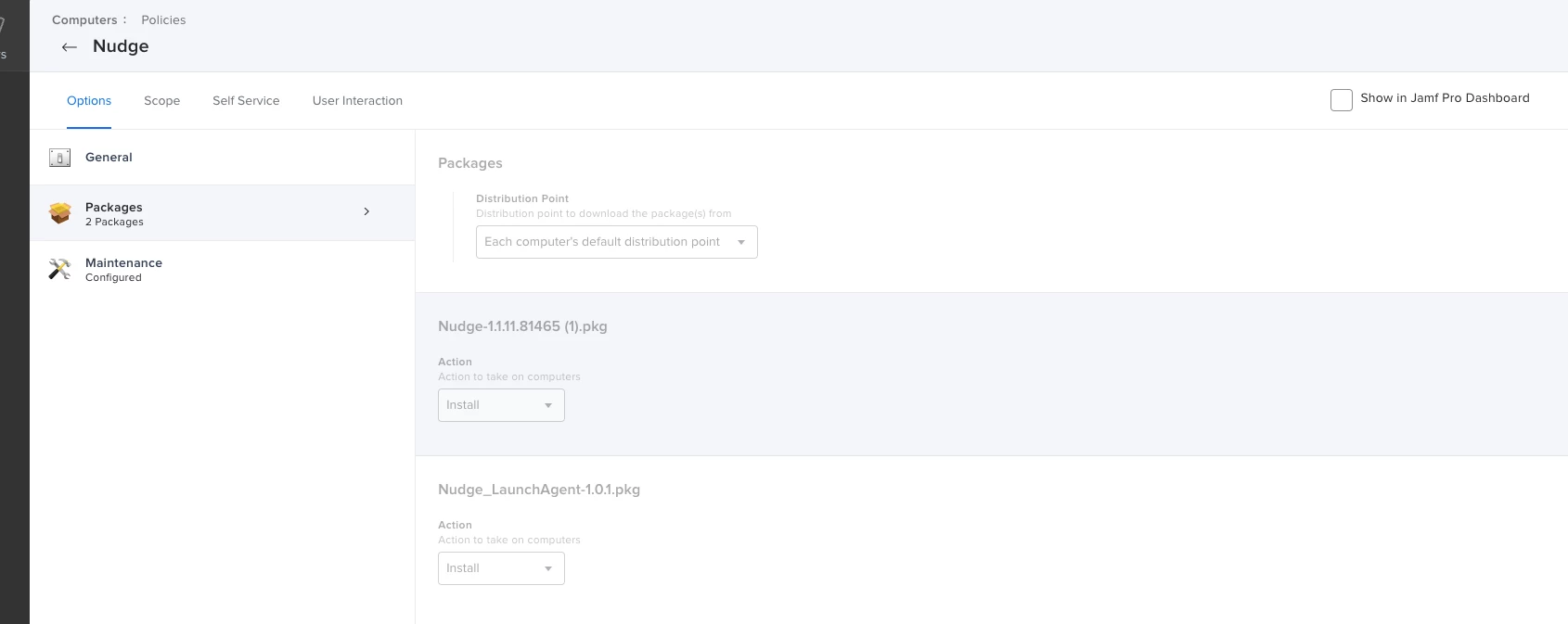Click 'Show in Jamf Pro Dashboard' label
This screenshot has width=1568, height=624.
[x=1445, y=98]
